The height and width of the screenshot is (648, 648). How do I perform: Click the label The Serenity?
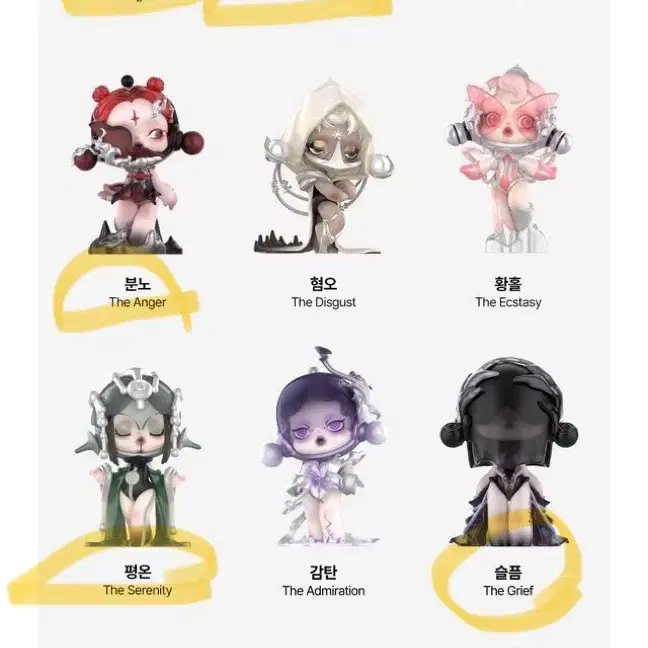pyautogui.click(x=138, y=590)
